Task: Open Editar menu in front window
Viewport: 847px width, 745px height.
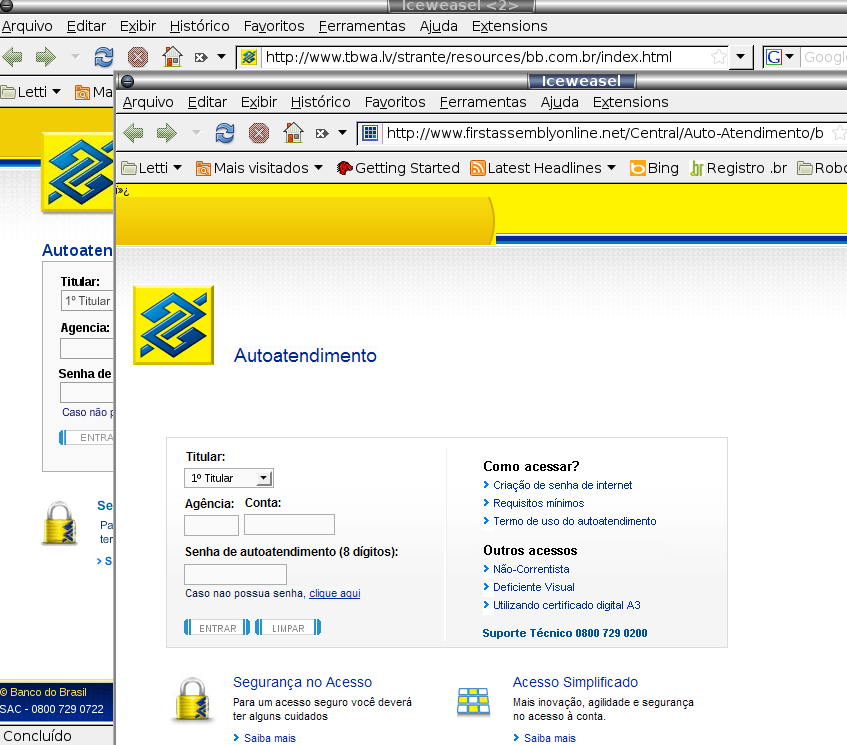Action: [x=207, y=102]
